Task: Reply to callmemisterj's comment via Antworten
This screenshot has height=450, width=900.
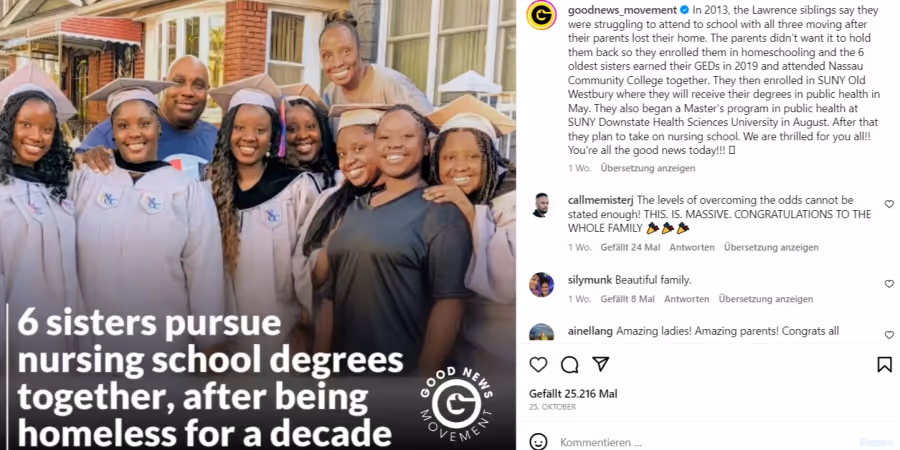Action: tap(692, 247)
